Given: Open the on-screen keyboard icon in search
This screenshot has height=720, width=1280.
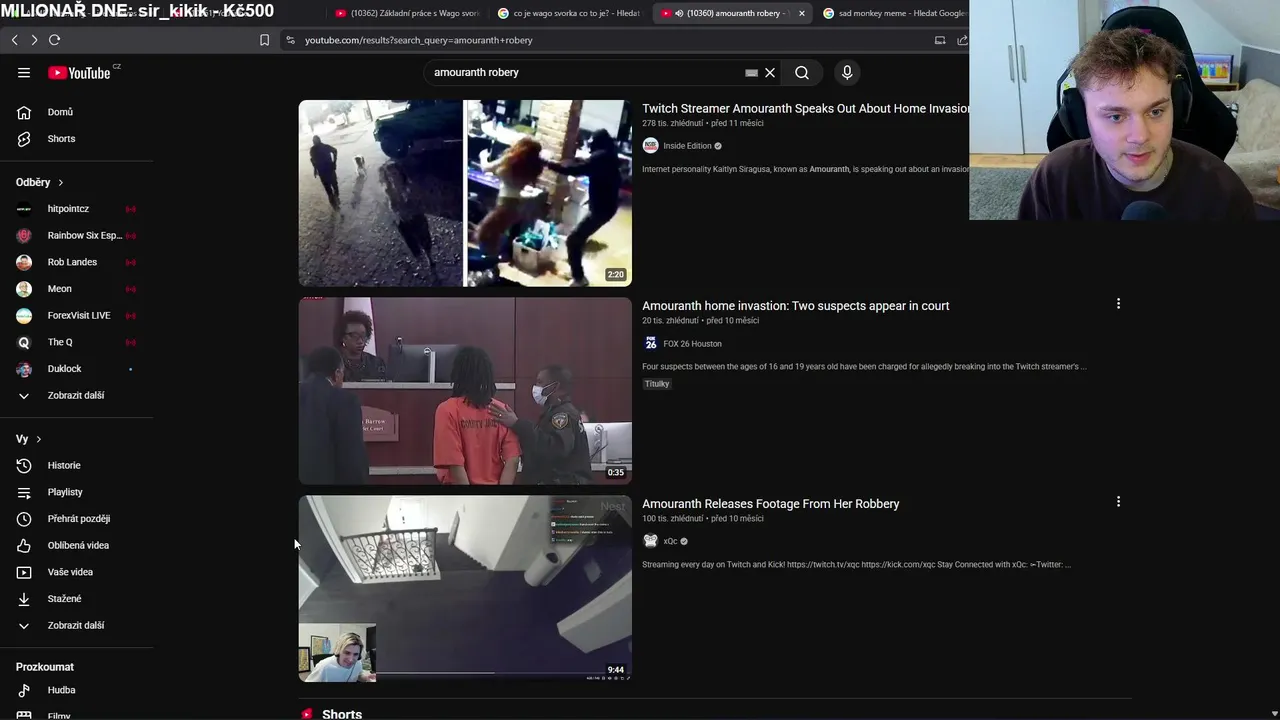Looking at the screenshot, I should click(751, 72).
